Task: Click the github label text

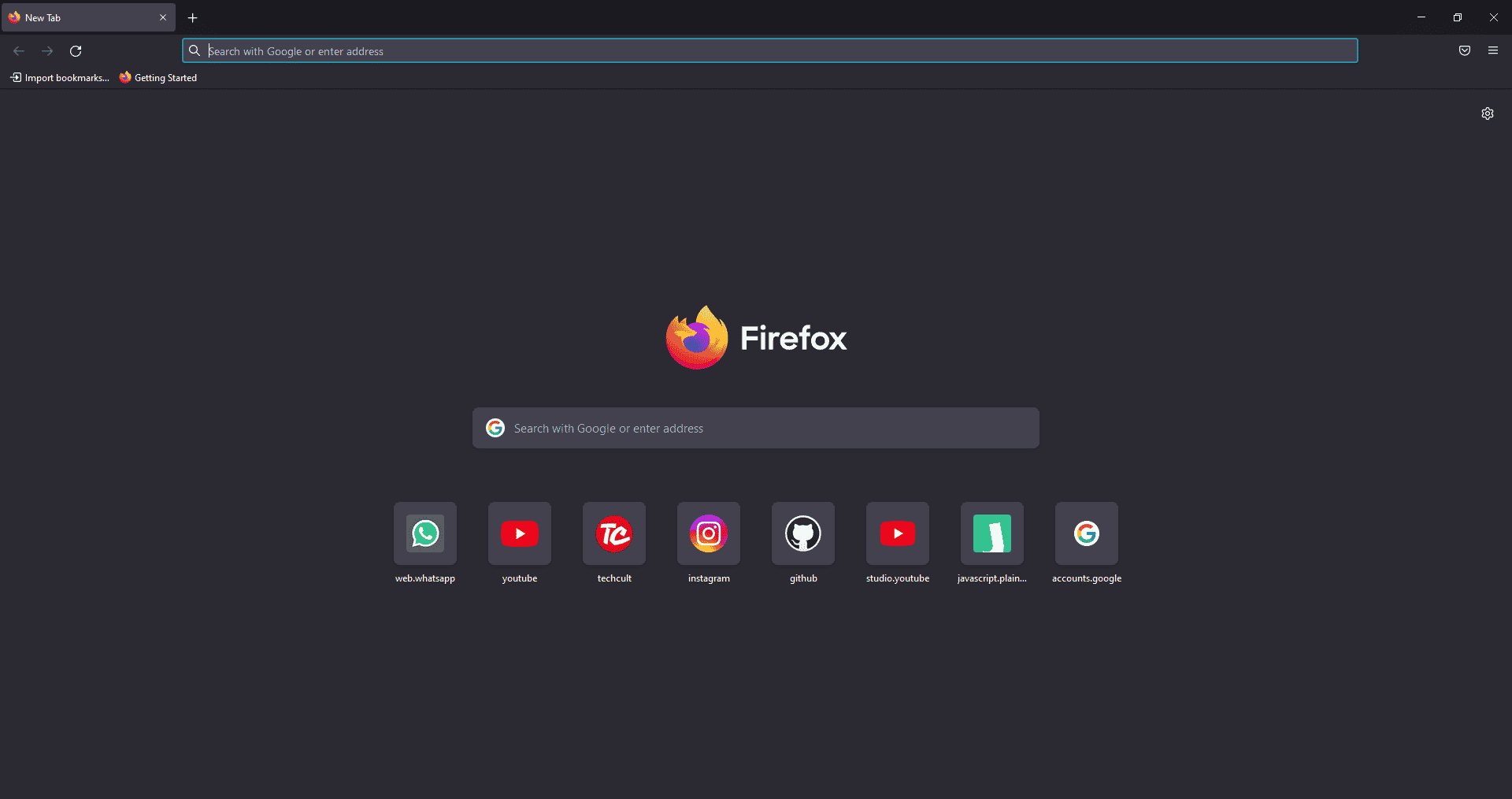Action: [x=803, y=578]
